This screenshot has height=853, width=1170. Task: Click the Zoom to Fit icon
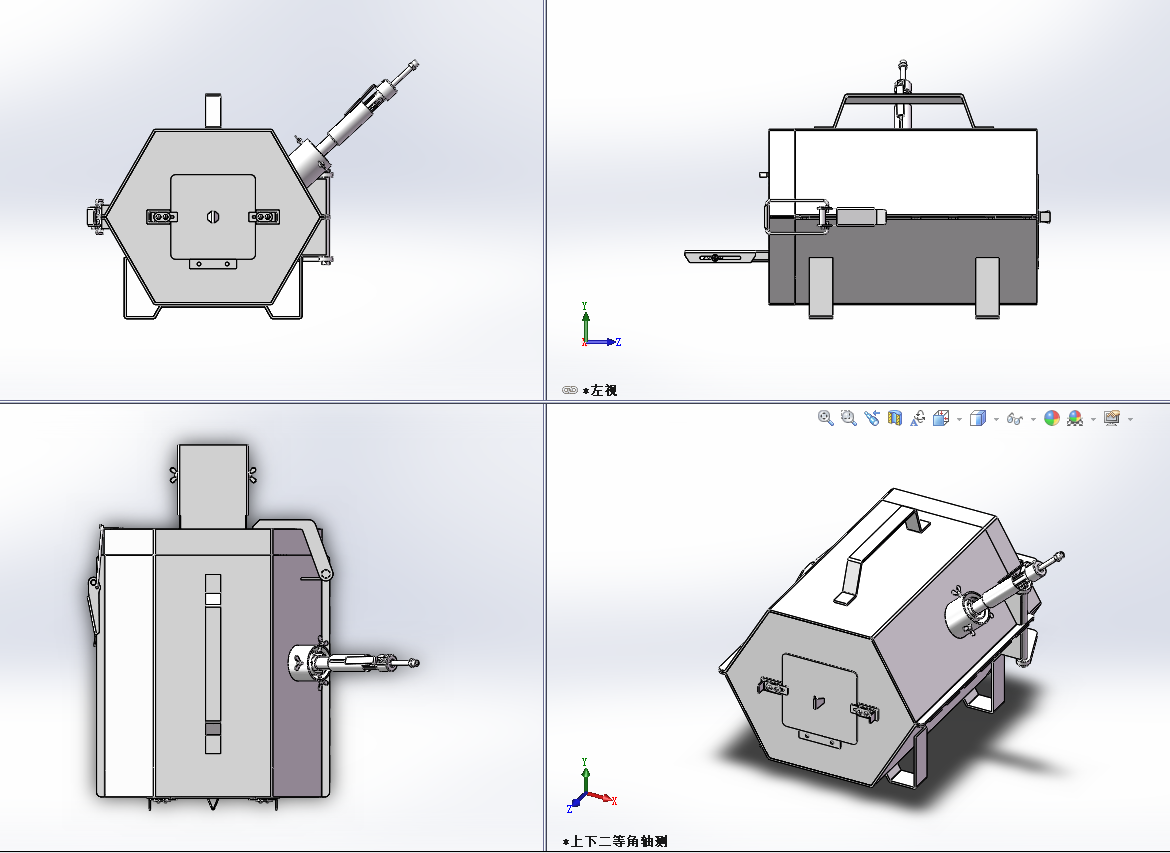point(825,418)
